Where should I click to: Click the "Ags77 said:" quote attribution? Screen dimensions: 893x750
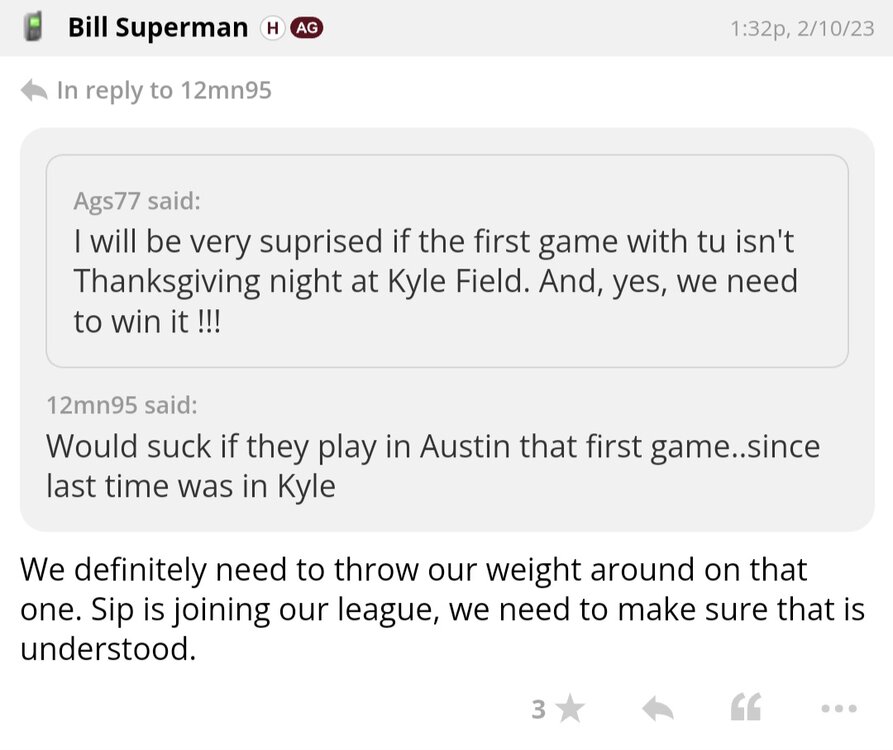coord(137,201)
